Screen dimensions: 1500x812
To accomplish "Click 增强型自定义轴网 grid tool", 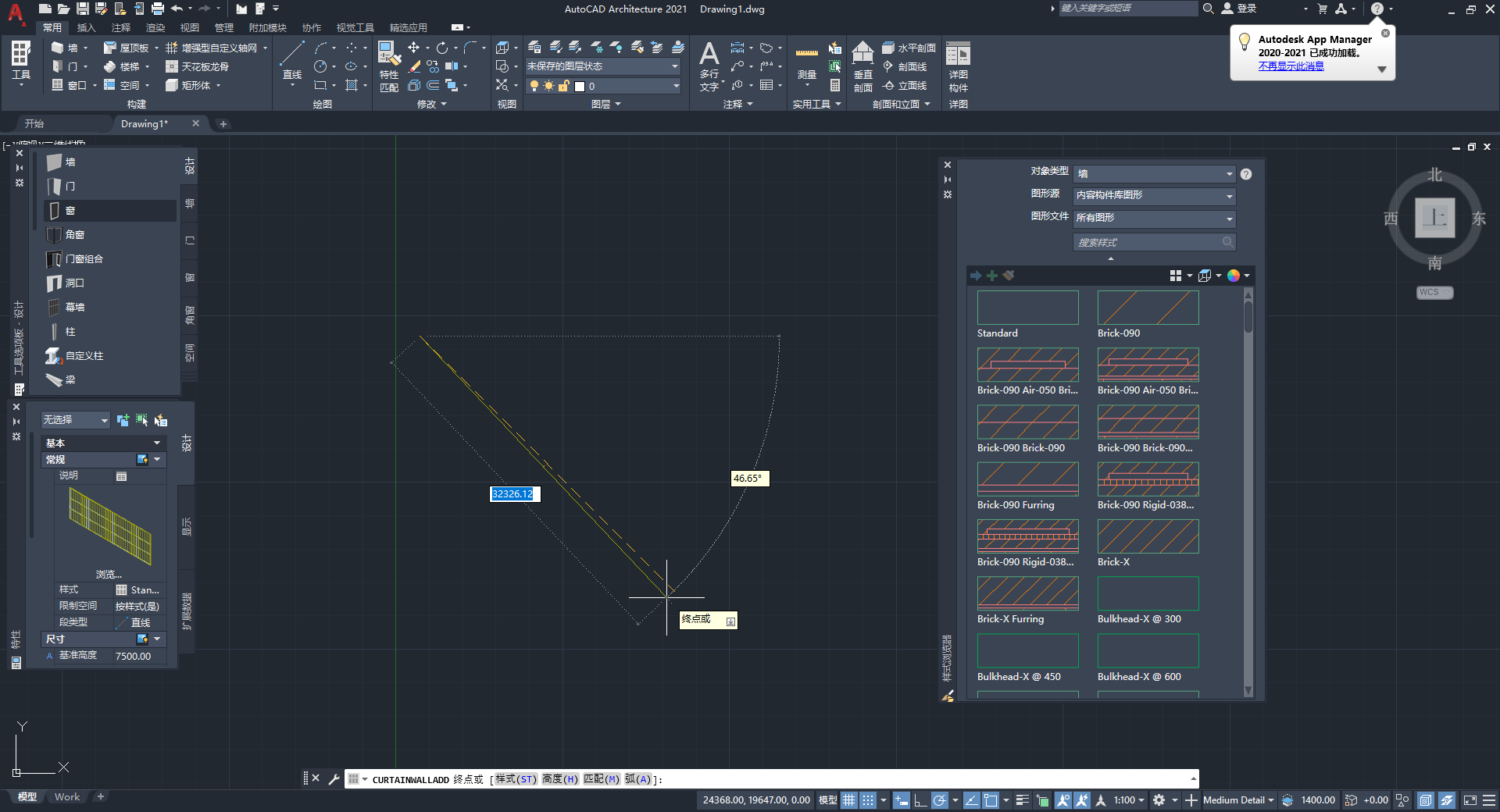I will (212, 48).
